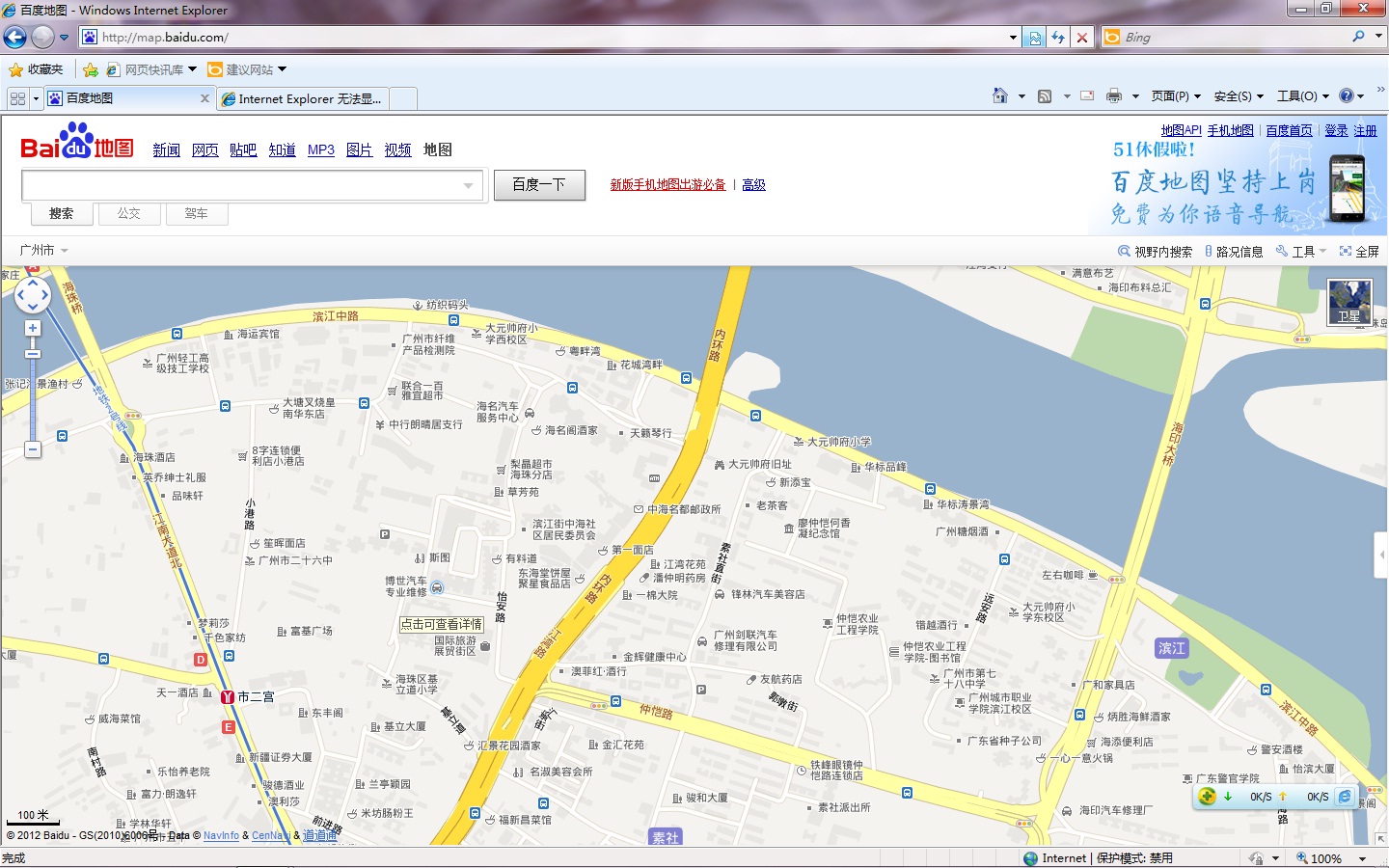
Task: Open the 手机地图 link
Action: (1230, 130)
